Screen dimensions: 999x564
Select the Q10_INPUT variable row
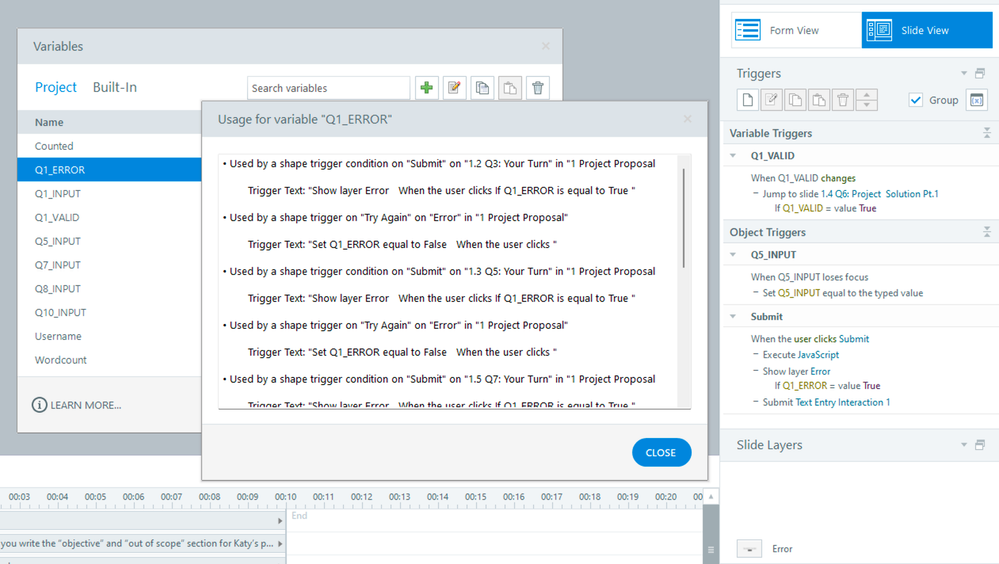coord(110,312)
